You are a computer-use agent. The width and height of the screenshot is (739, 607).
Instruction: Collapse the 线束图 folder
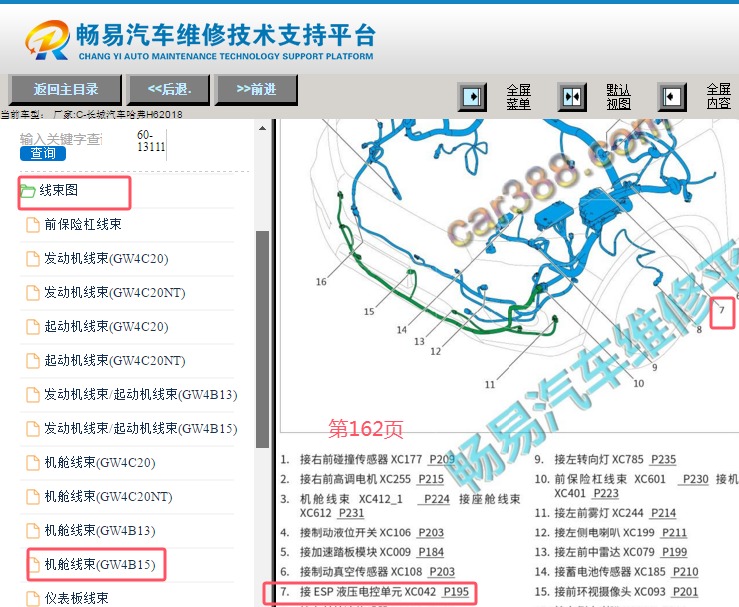(x=58, y=190)
